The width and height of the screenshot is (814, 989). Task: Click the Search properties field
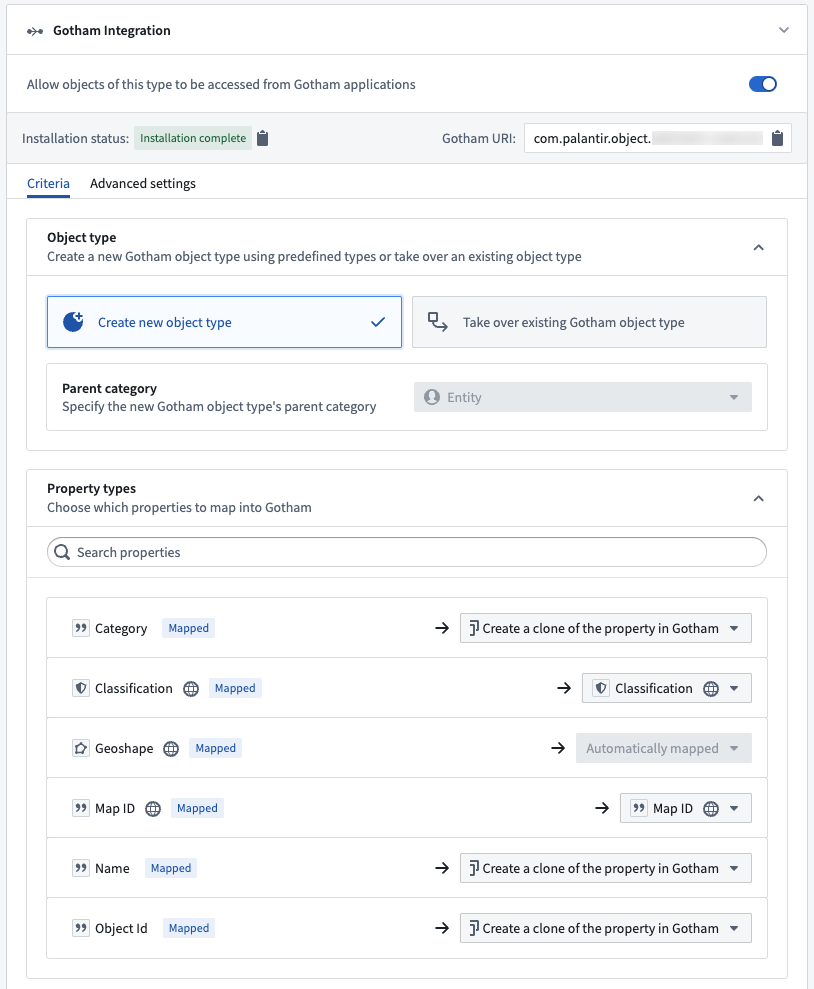pos(407,552)
